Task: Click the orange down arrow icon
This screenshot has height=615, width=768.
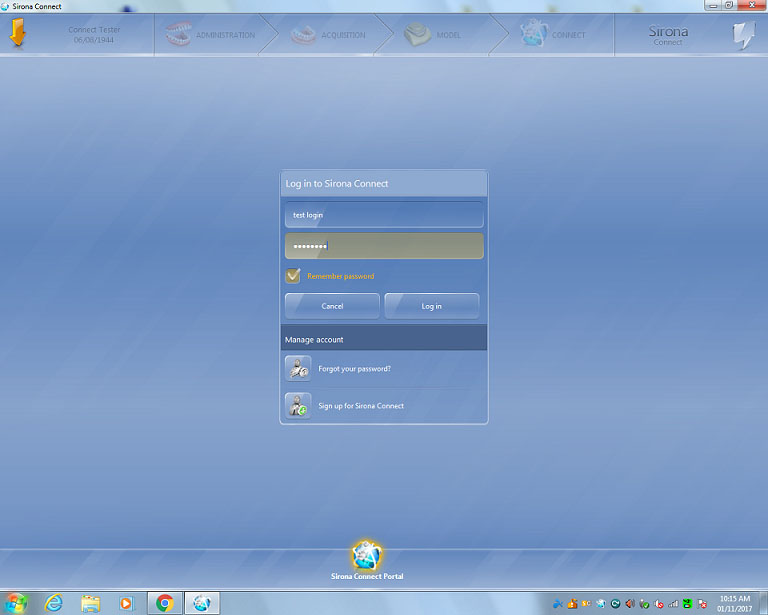Action: pos(18,34)
